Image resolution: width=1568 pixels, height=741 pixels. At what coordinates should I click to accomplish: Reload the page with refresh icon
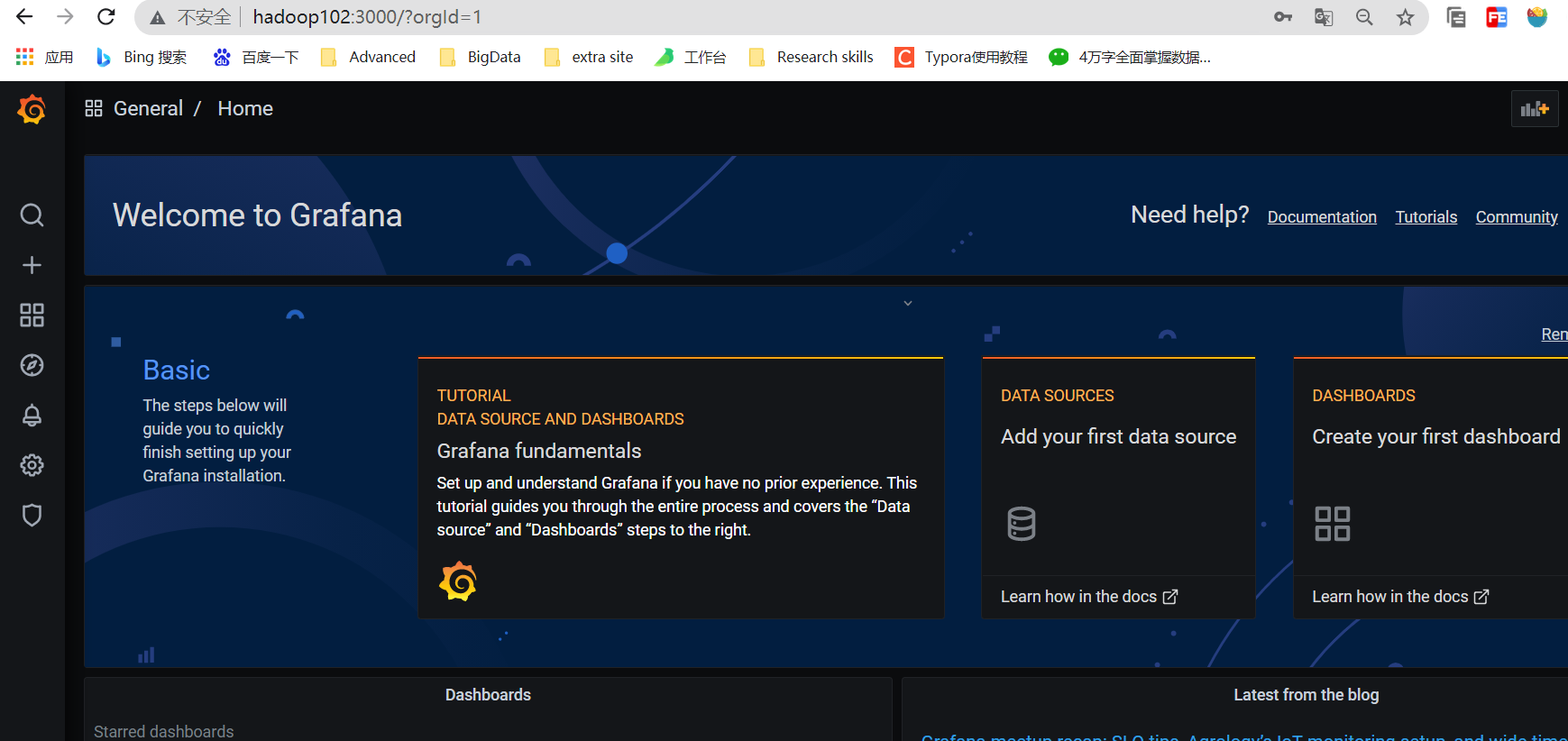106,17
